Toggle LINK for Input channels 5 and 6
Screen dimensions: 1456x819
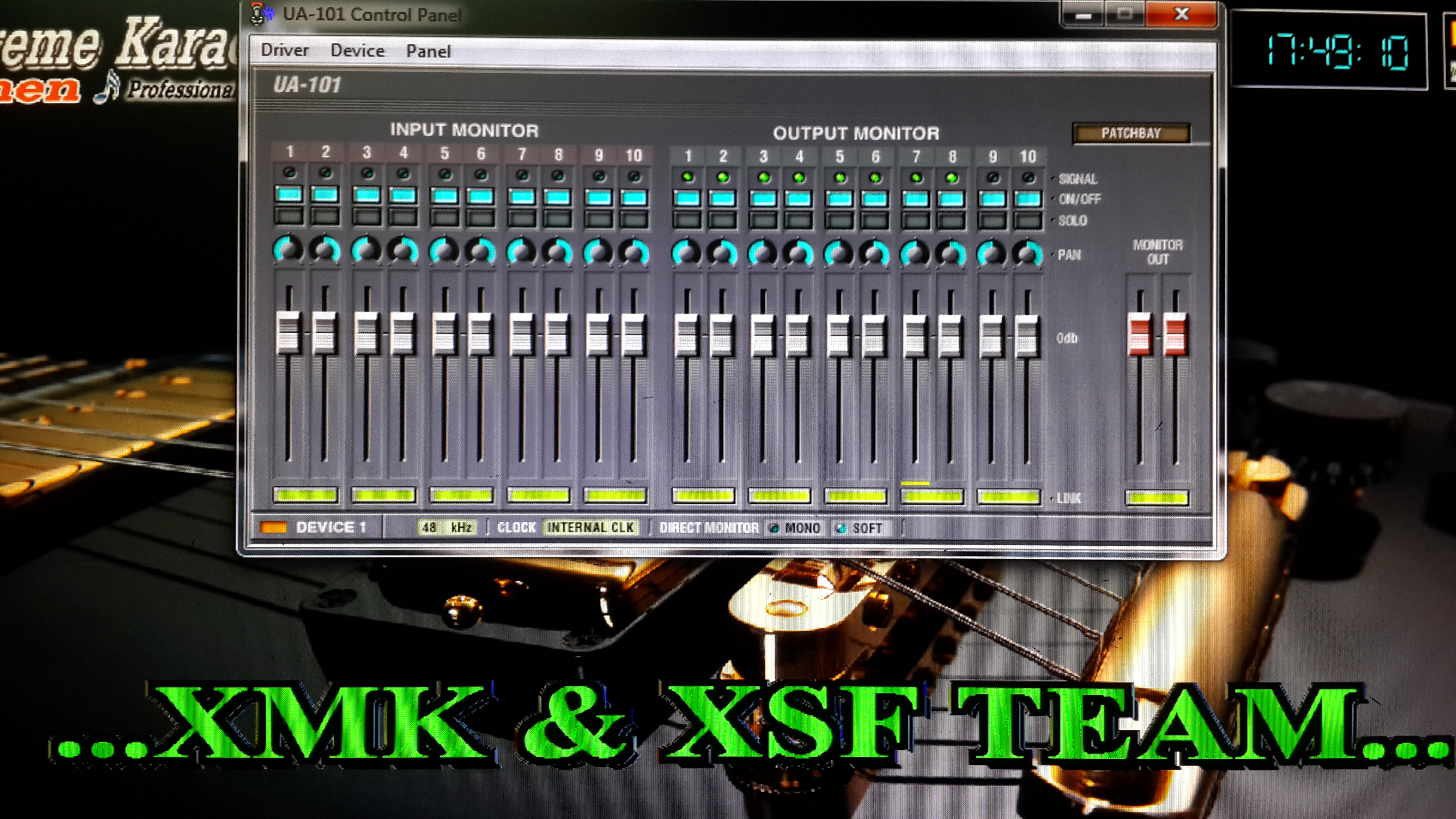(461, 496)
